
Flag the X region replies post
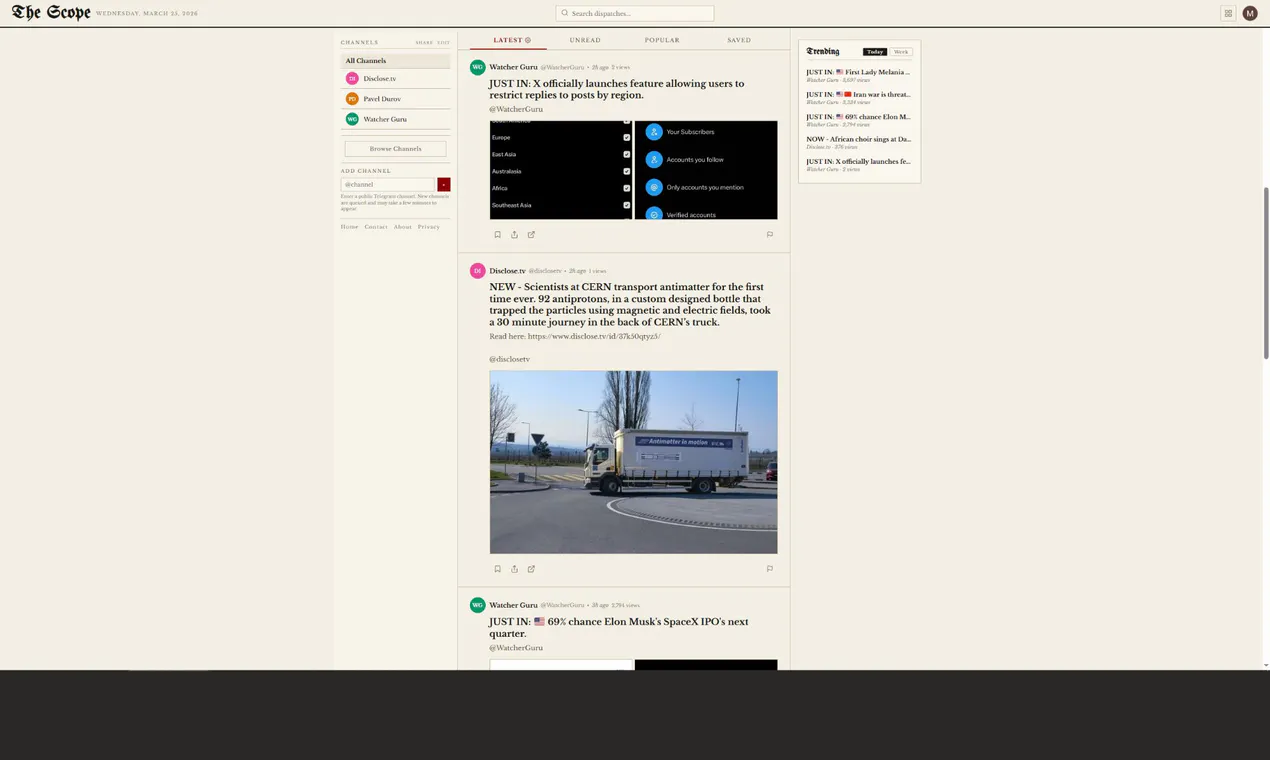point(769,235)
